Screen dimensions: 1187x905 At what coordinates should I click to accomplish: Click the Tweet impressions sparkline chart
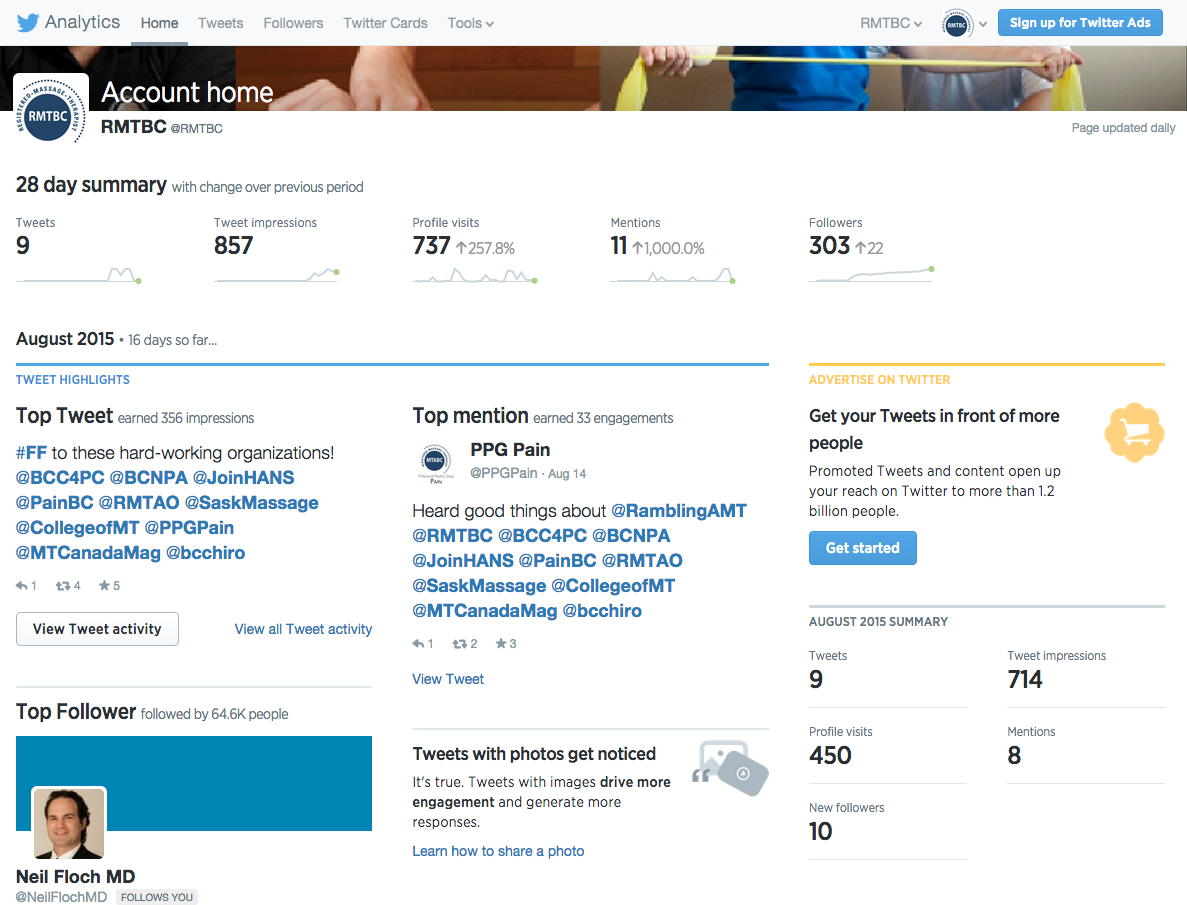277,276
